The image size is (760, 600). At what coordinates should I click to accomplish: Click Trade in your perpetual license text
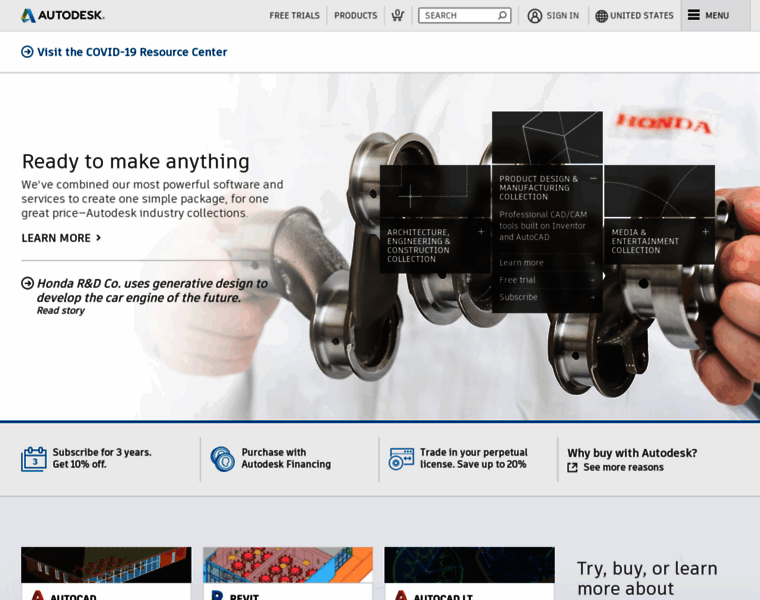pyautogui.click(x=474, y=458)
